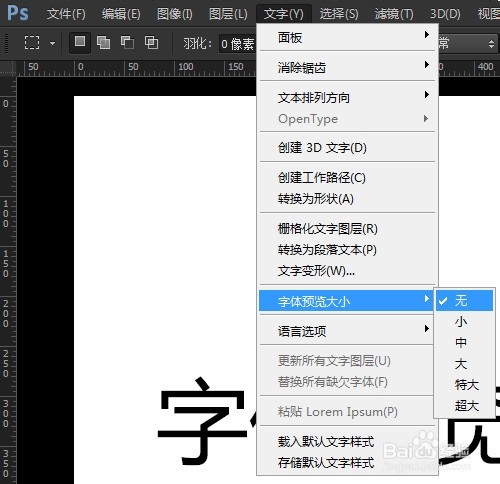Choose the New Selection mode icon
Screen dimensions: 500x484
coord(80,42)
